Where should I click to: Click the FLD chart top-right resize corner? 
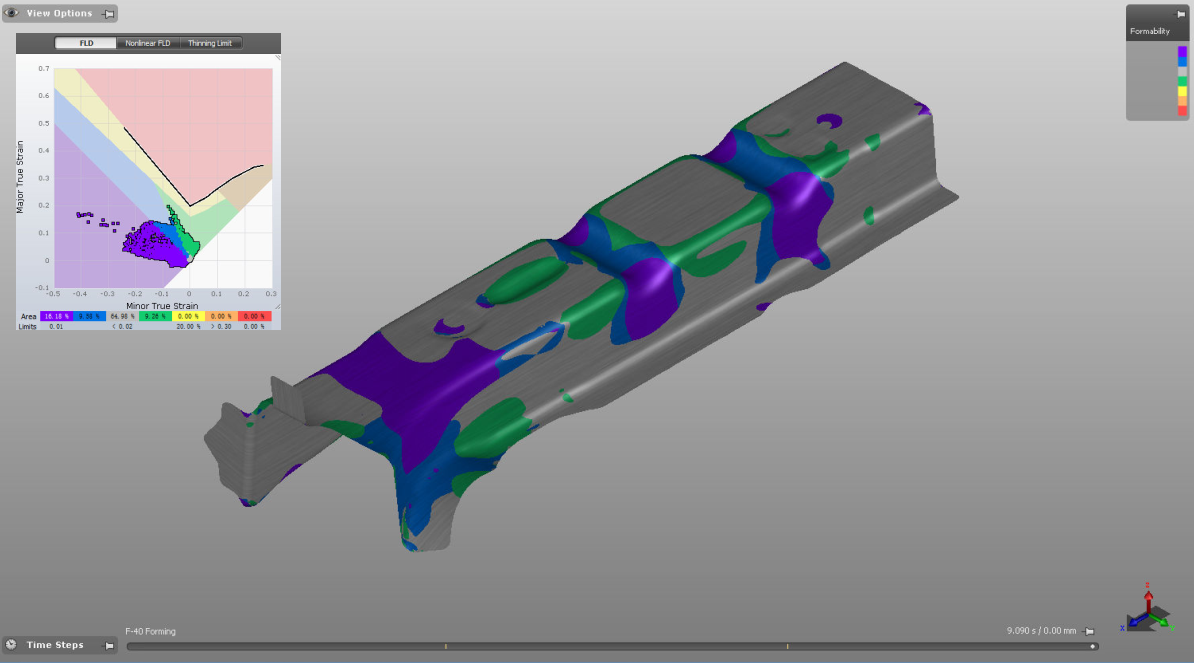click(x=276, y=59)
